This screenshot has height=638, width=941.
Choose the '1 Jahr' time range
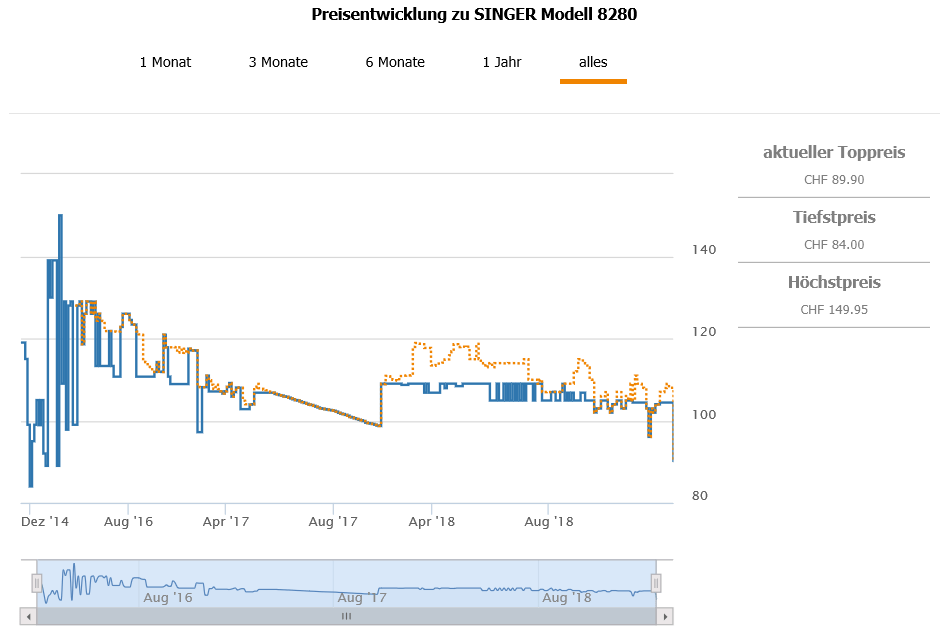coord(502,62)
